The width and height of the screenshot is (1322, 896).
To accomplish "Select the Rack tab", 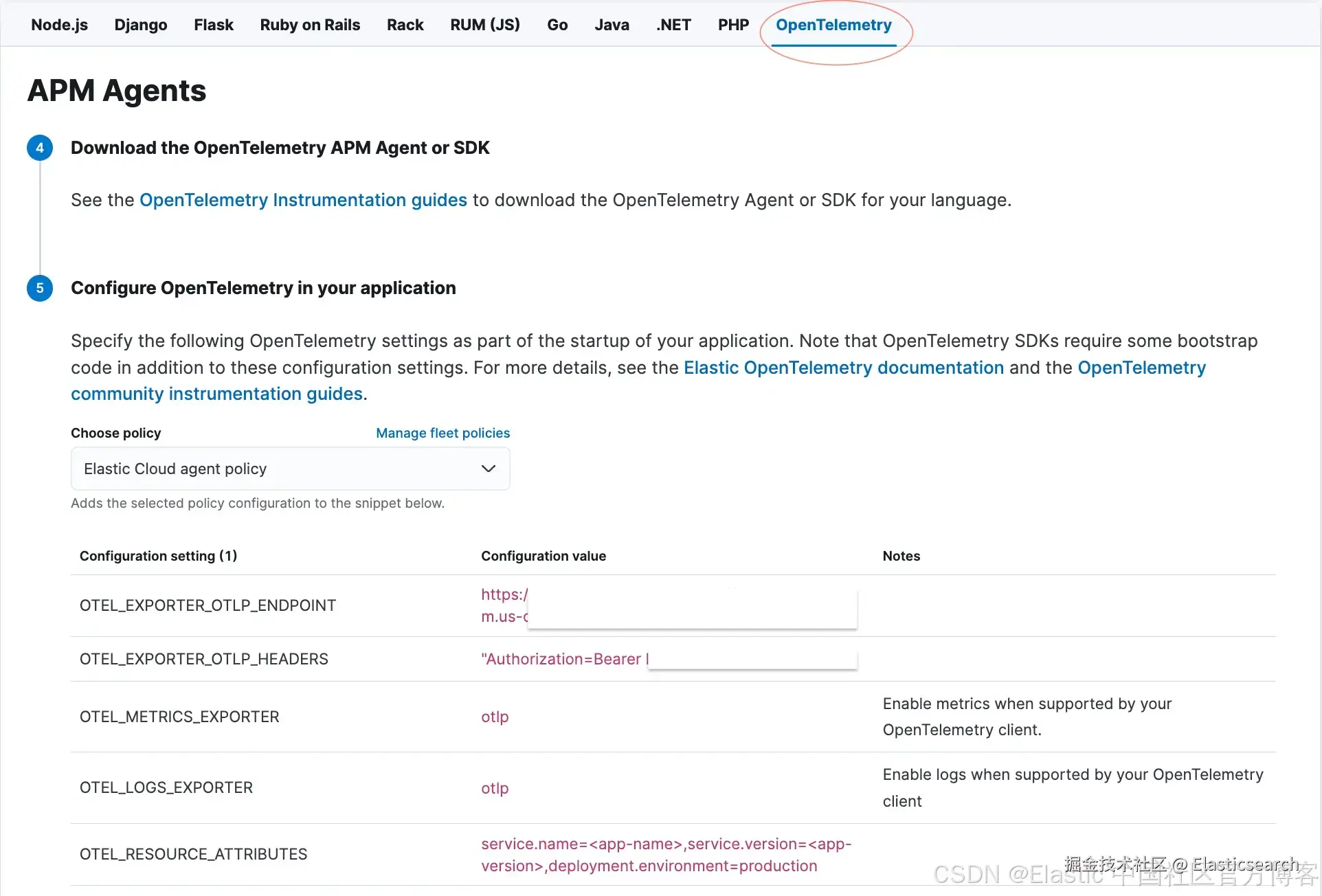I will pyautogui.click(x=405, y=25).
